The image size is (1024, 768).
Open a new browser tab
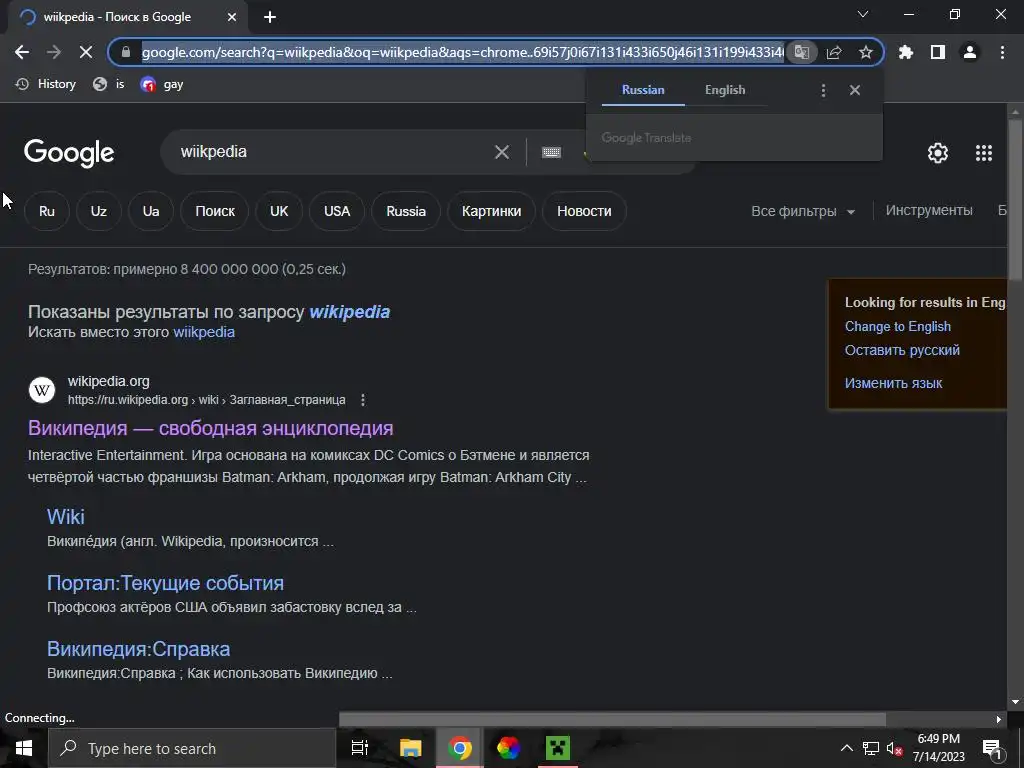pyautogui.click(x=270, y=17)
